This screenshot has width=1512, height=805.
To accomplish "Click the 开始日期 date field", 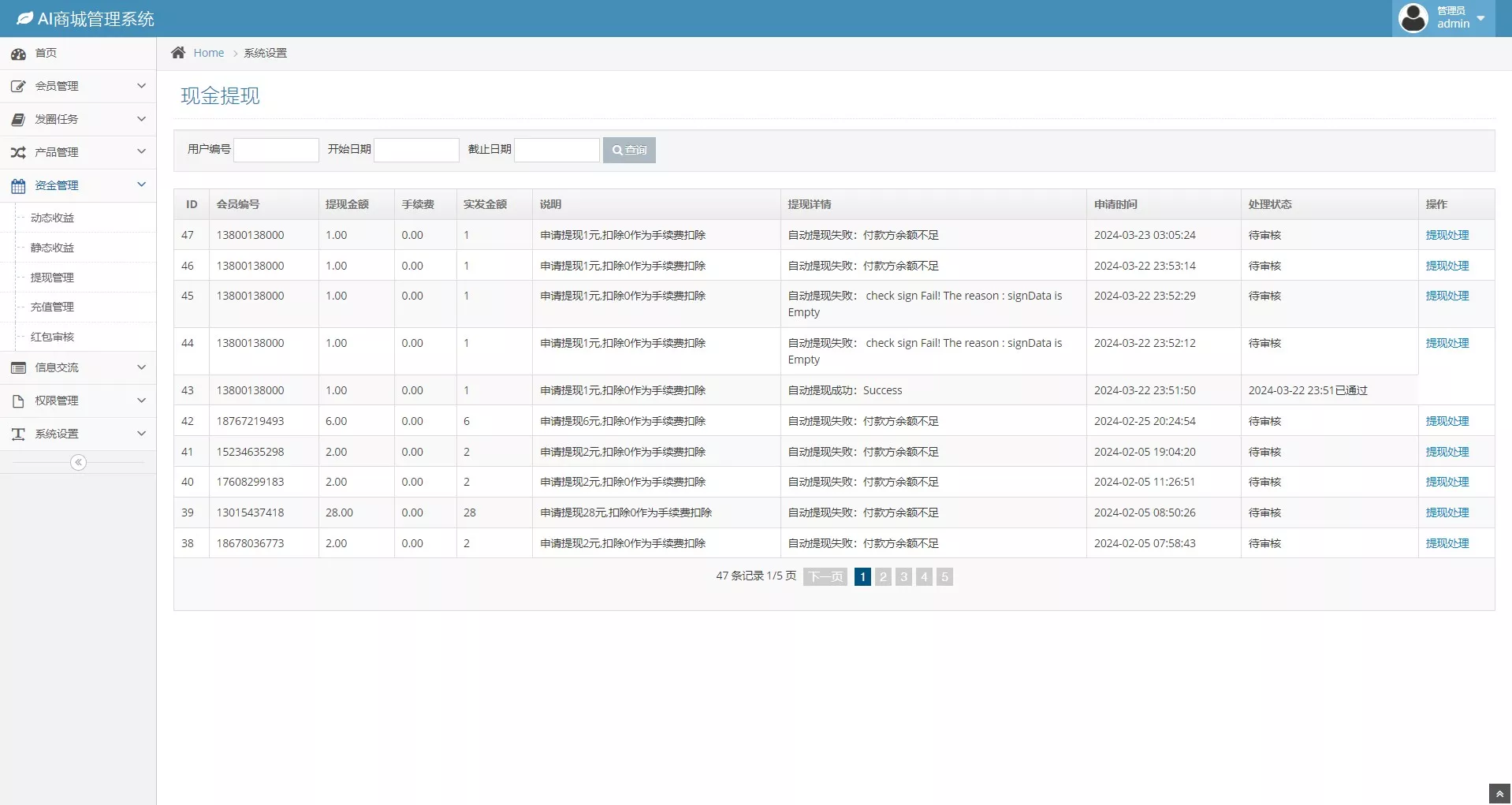I will pos(416,150).
